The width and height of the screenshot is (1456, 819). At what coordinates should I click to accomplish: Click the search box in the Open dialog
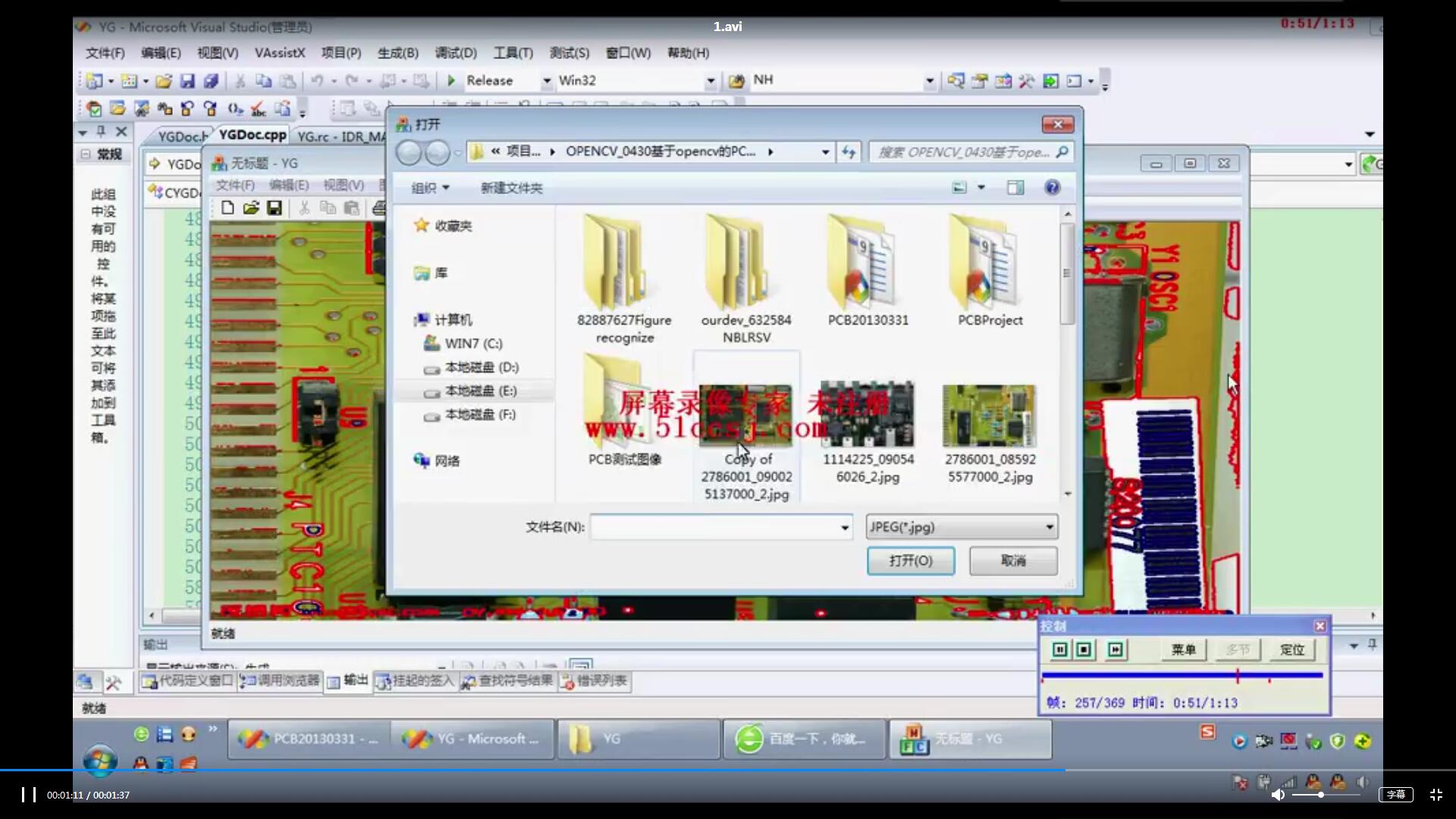point(971,152)
